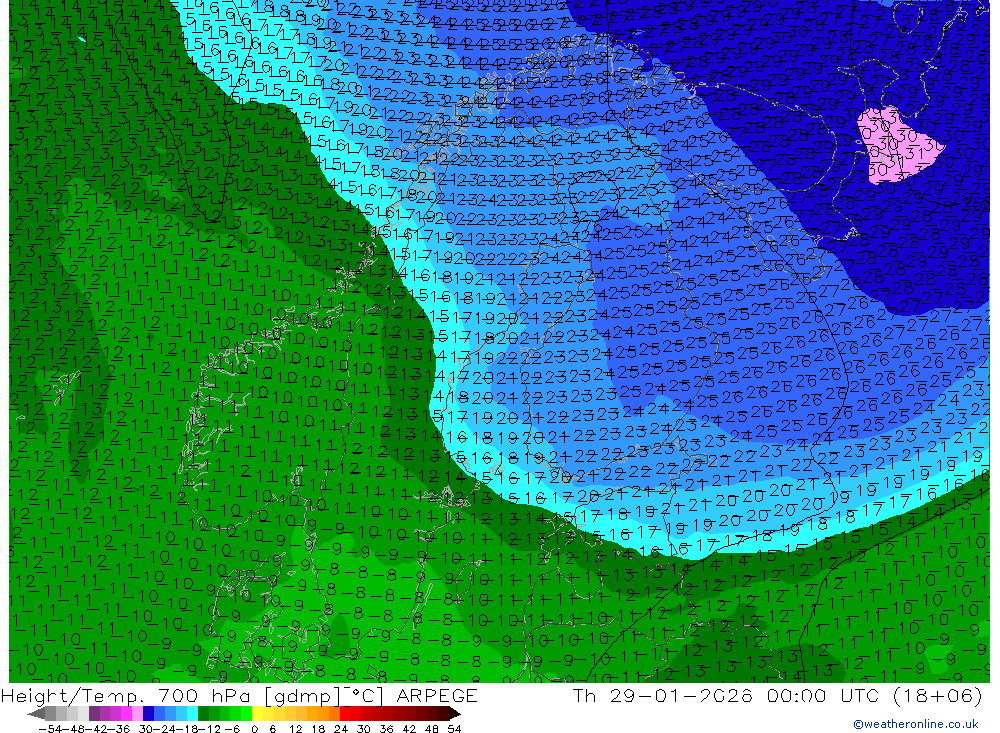Click the '18' value on the legend scale
Viewport: 1000px width, 733px height.
click(x=318, y=729)
